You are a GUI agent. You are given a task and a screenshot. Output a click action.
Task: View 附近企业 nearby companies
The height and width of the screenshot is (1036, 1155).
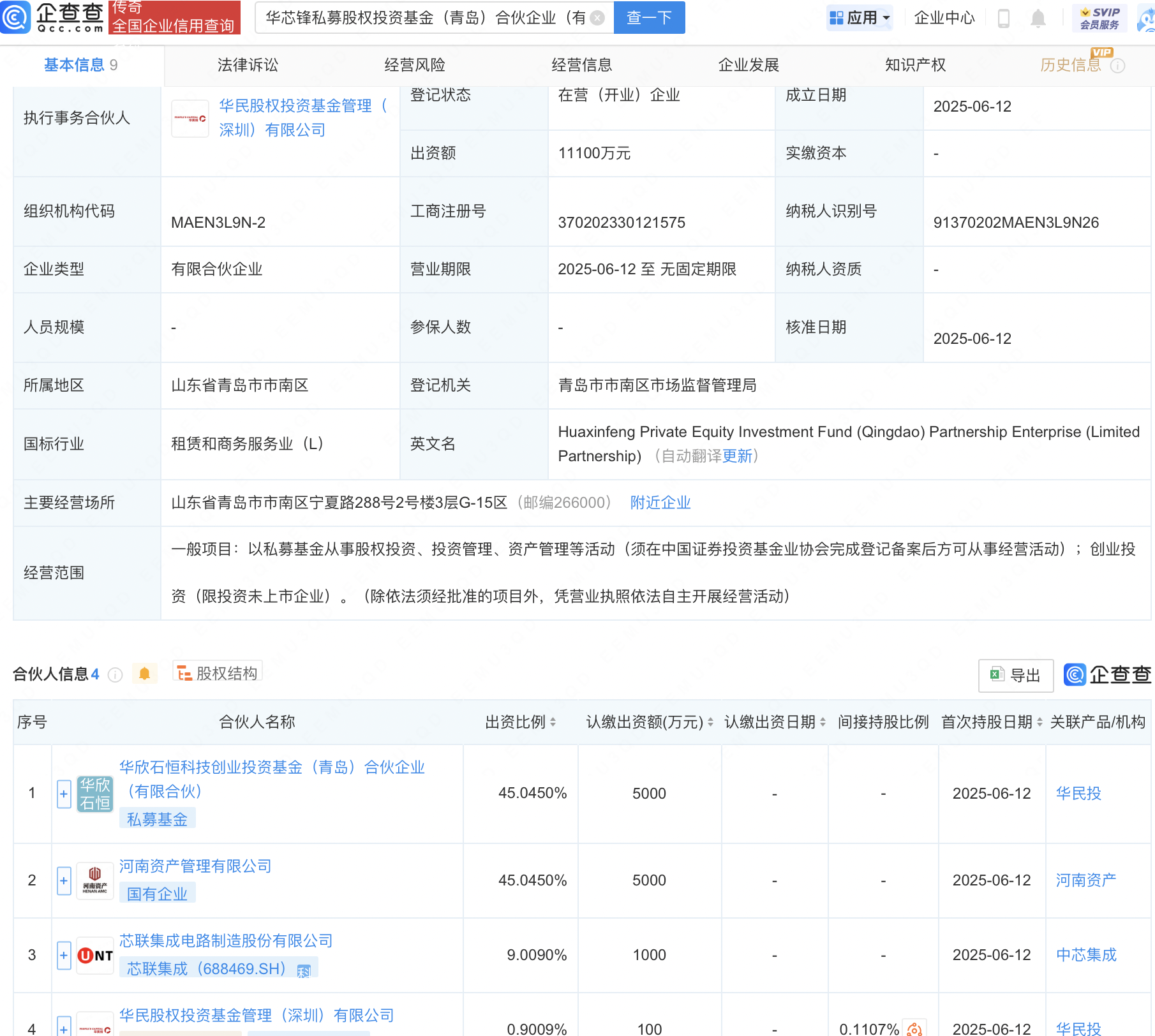660,503
